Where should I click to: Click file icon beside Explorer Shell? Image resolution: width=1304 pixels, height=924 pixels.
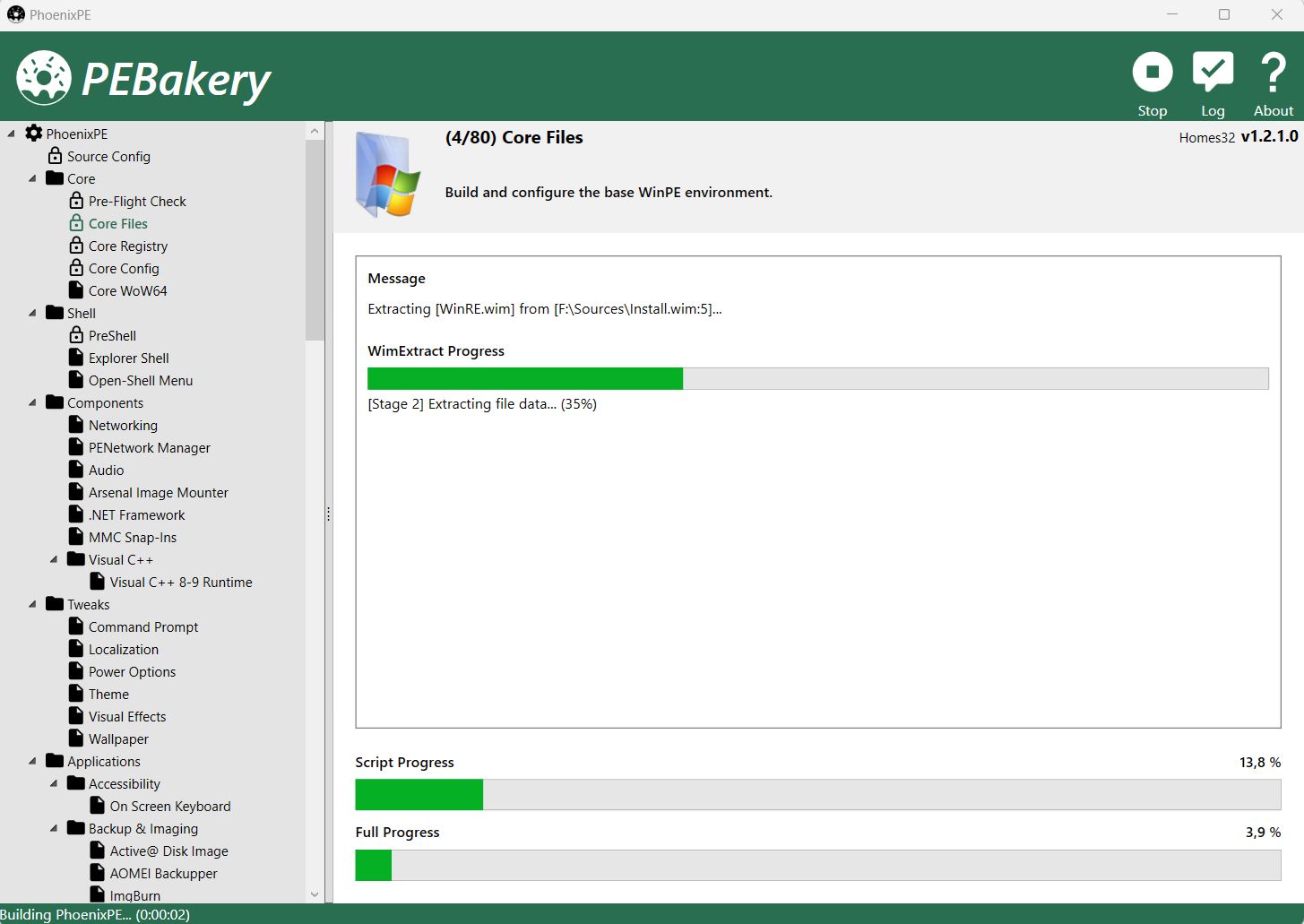click(x=76, y=357)
